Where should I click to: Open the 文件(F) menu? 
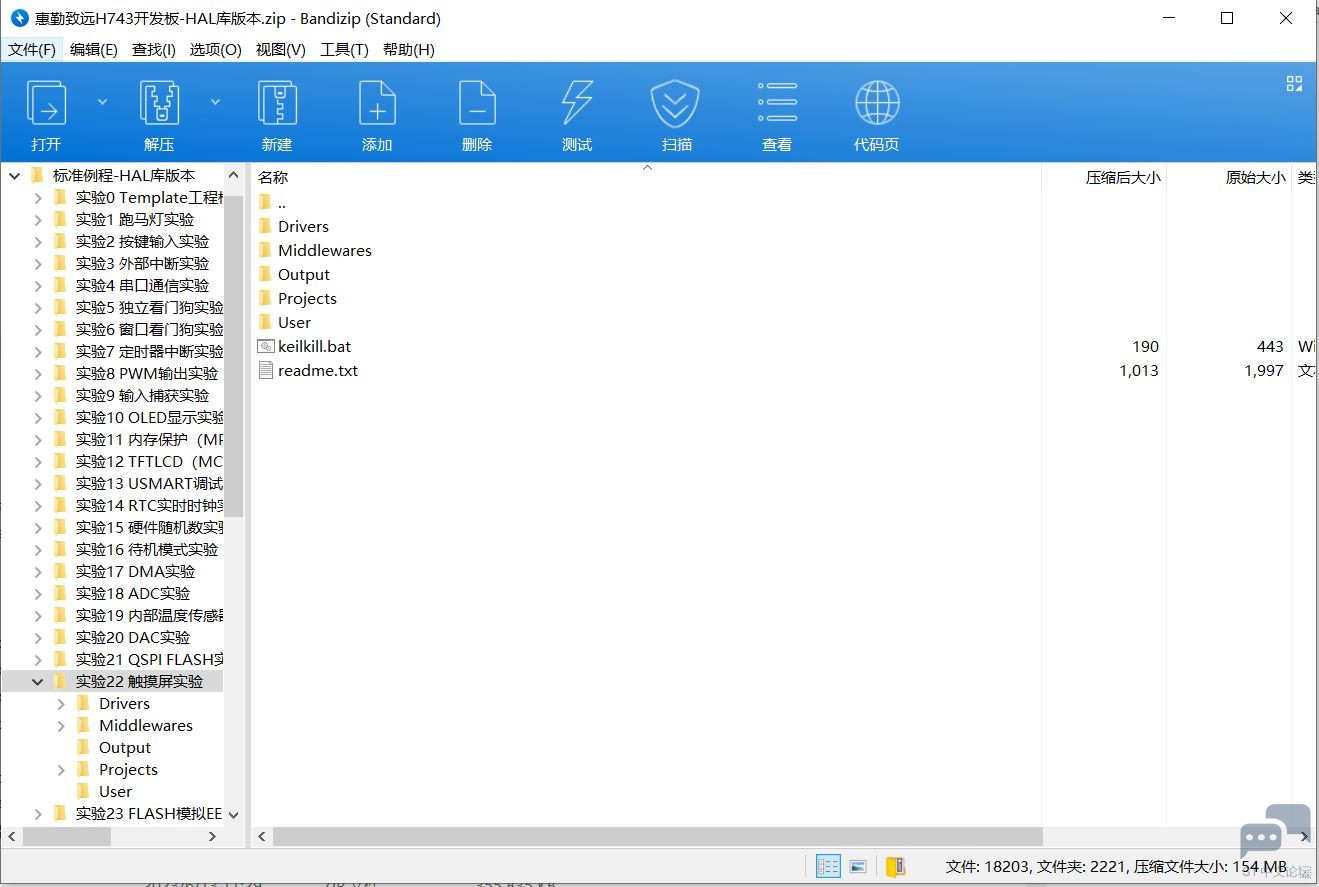click(x=32, y=50)
